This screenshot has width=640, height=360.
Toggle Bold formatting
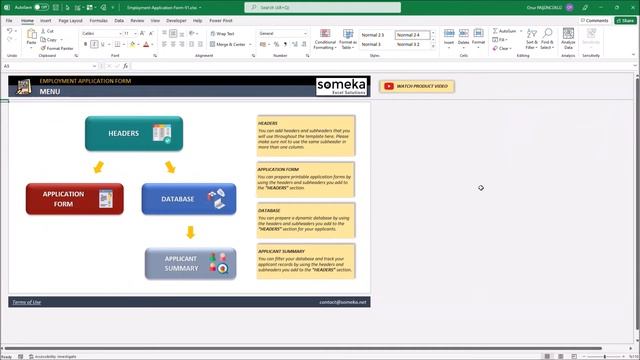click(x=85, y=44)
